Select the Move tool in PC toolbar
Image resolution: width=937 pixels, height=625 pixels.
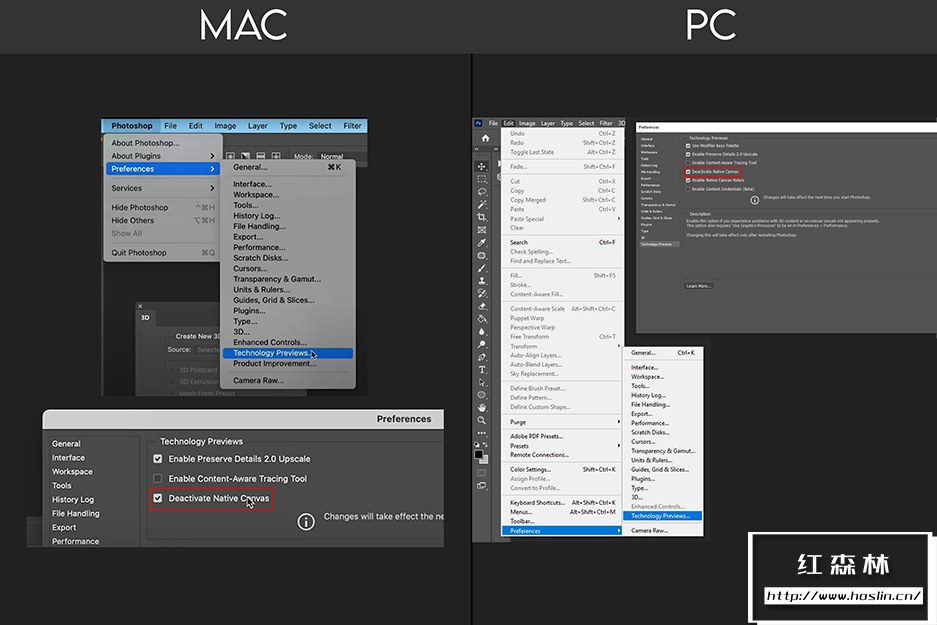pos(482,166)
